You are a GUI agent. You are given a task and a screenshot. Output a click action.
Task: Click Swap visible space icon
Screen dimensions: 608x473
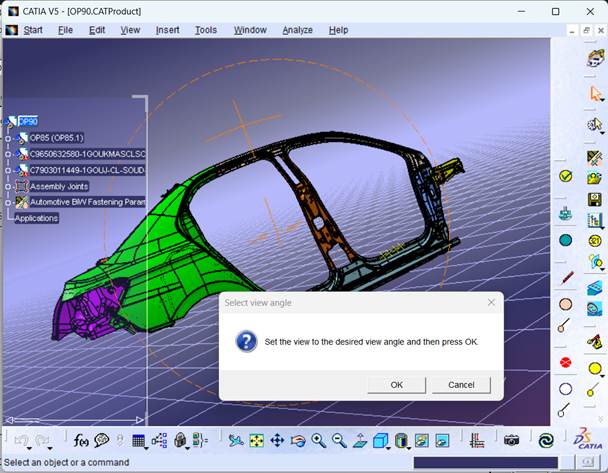[x=442, y=441]
